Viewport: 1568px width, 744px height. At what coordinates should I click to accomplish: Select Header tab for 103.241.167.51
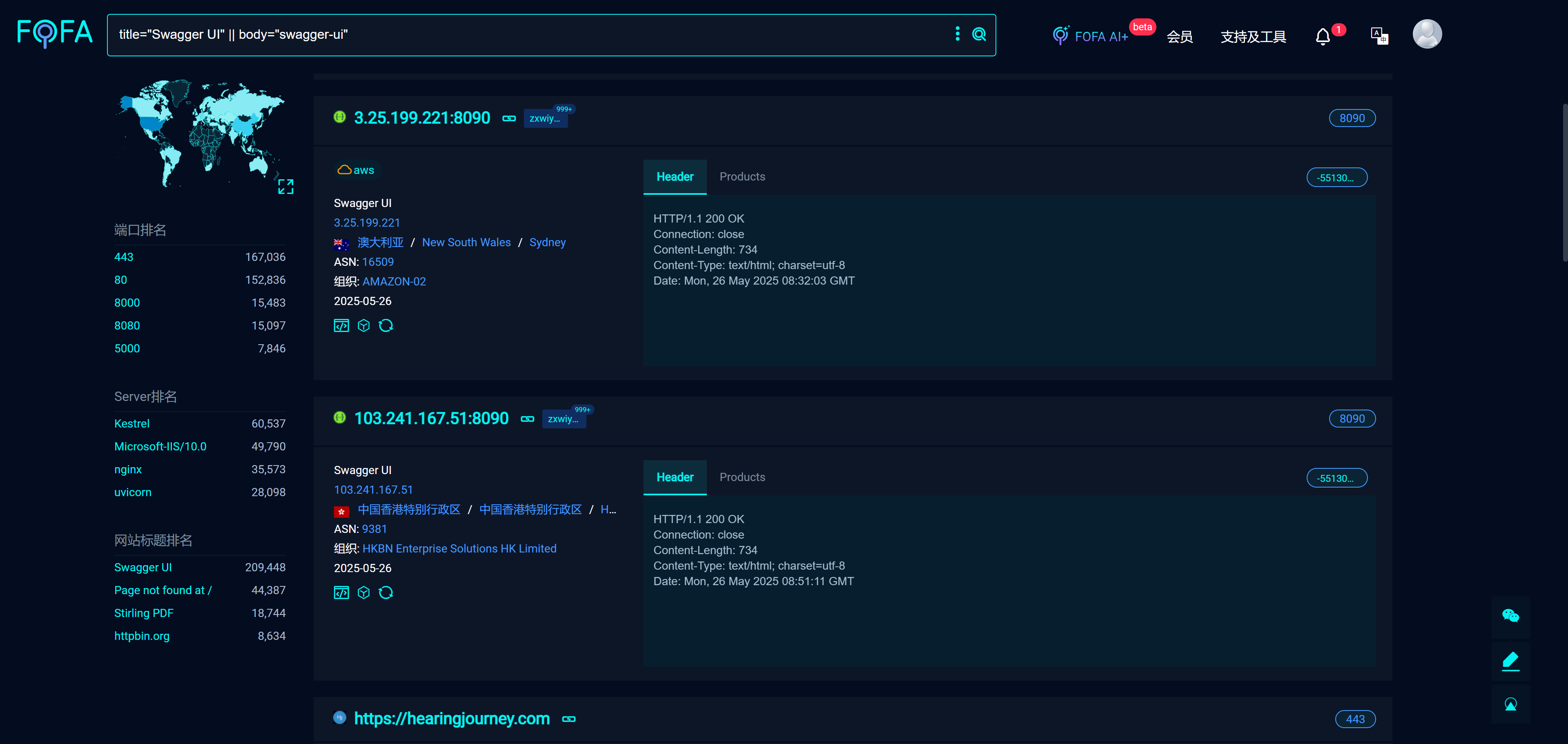(675, 477)
